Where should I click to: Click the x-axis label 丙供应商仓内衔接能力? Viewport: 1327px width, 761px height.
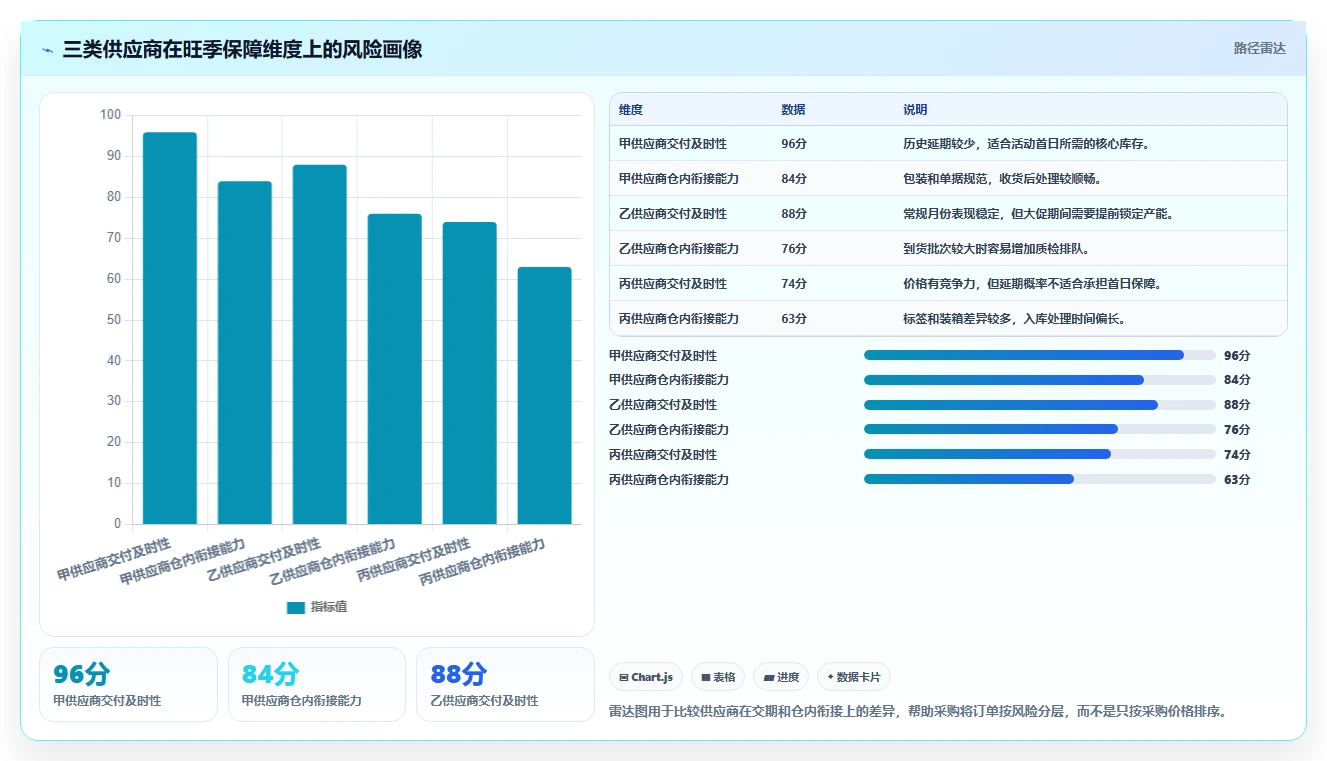482,562
